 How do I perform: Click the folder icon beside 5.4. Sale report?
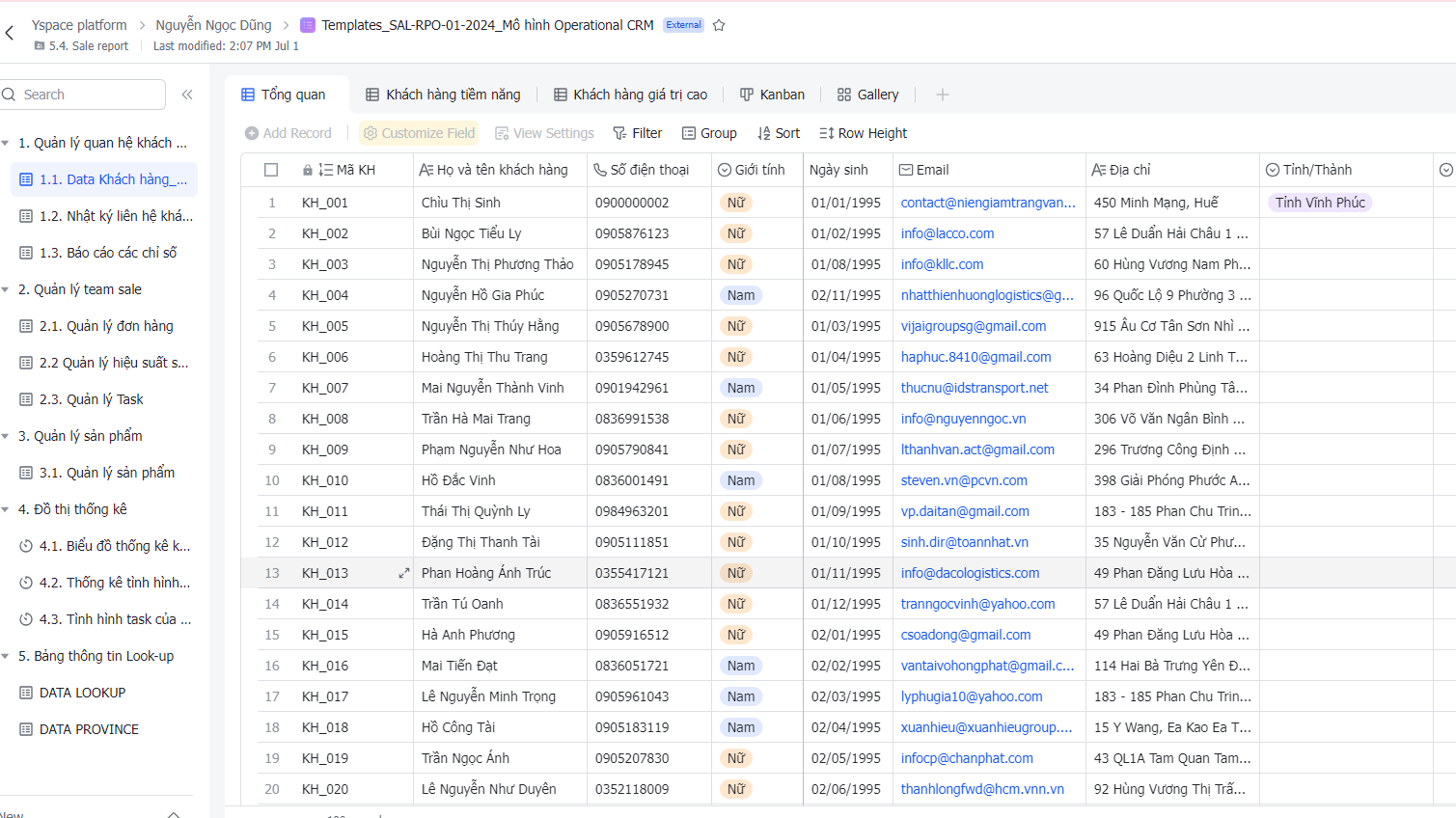tap(40, 45)
